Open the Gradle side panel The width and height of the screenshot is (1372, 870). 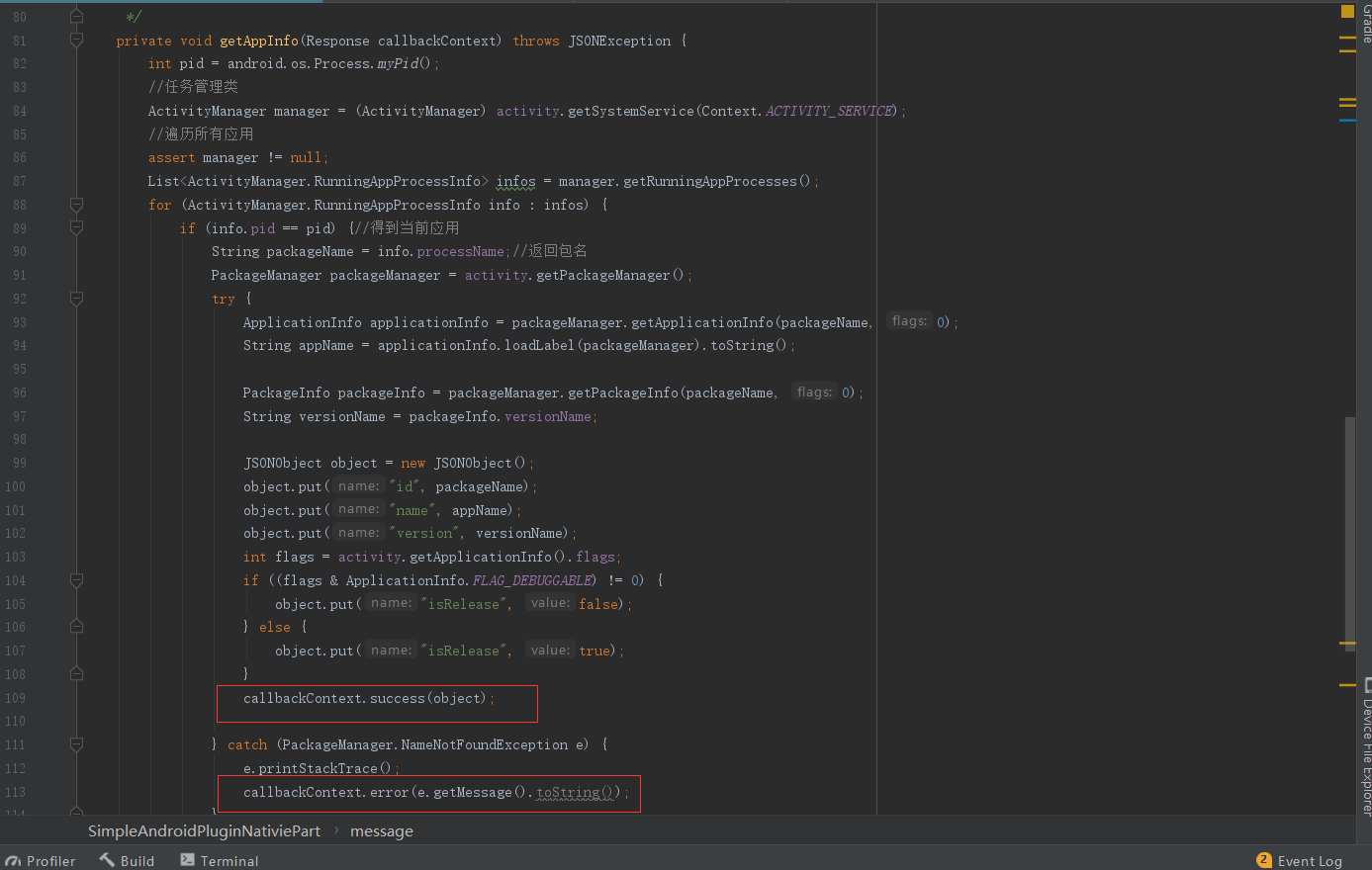1366,24
